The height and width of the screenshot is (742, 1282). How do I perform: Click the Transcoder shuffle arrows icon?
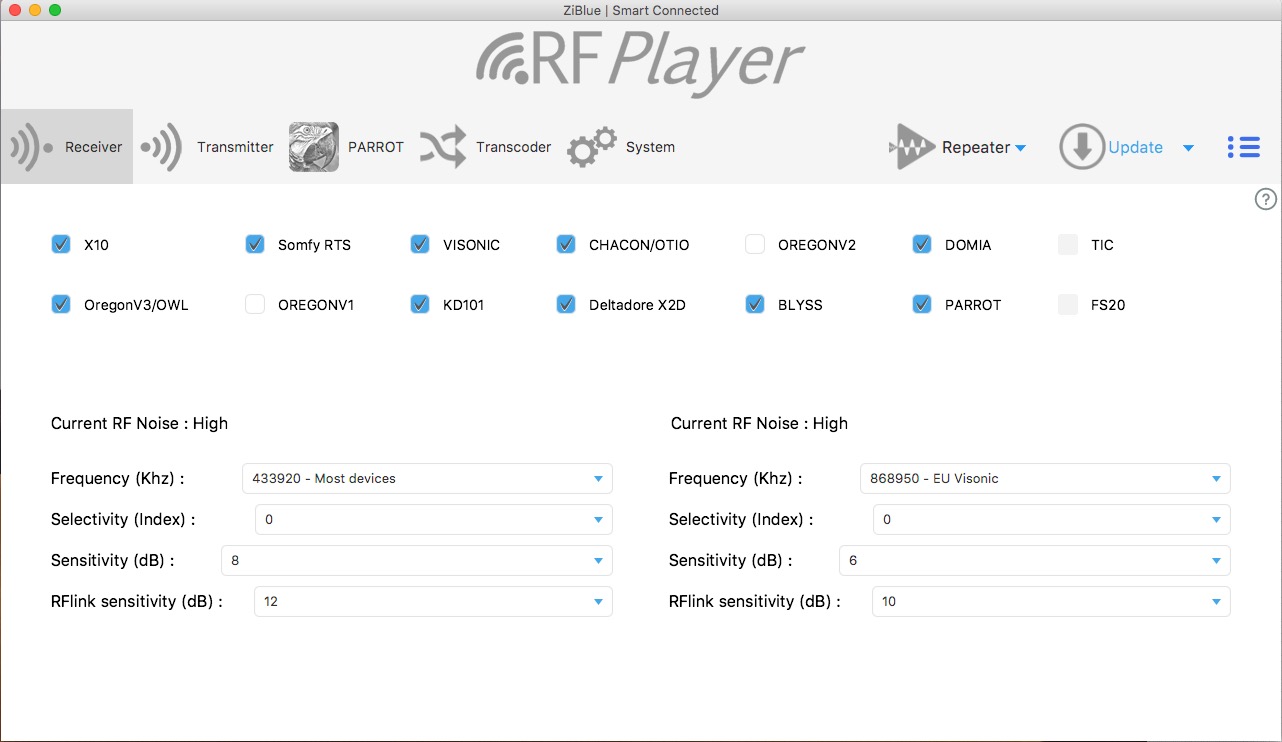coord(442,147)
